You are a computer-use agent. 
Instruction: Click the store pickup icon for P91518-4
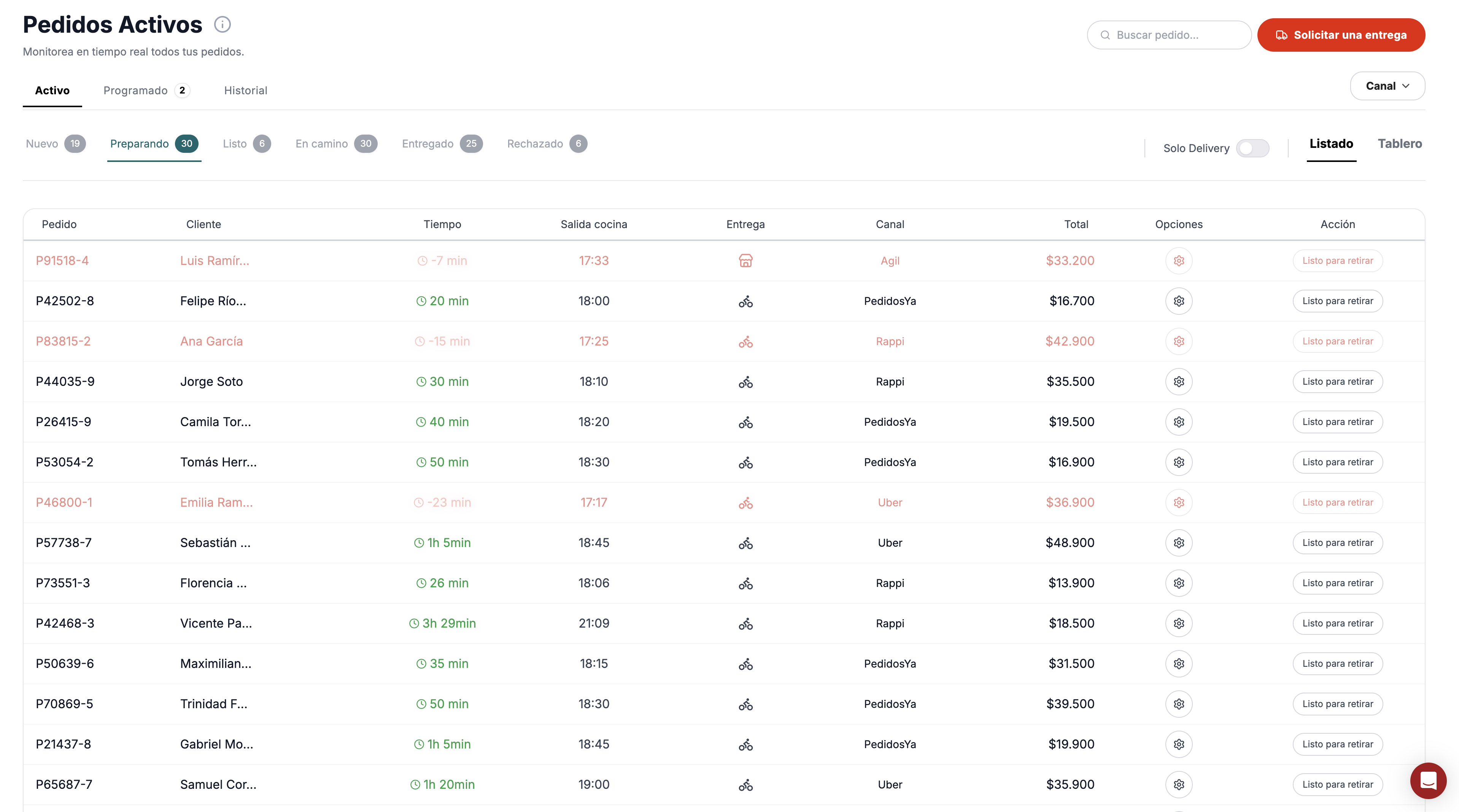(x=745, y=261)
